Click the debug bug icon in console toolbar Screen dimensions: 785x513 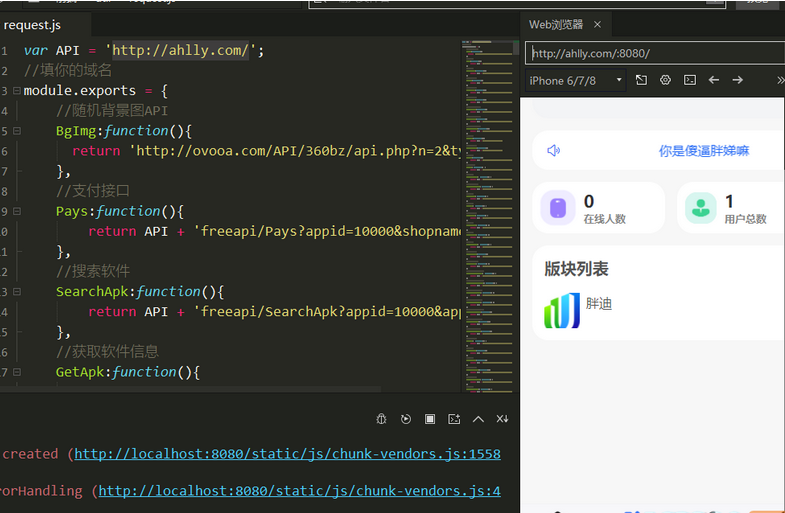(x=381, y=419)
